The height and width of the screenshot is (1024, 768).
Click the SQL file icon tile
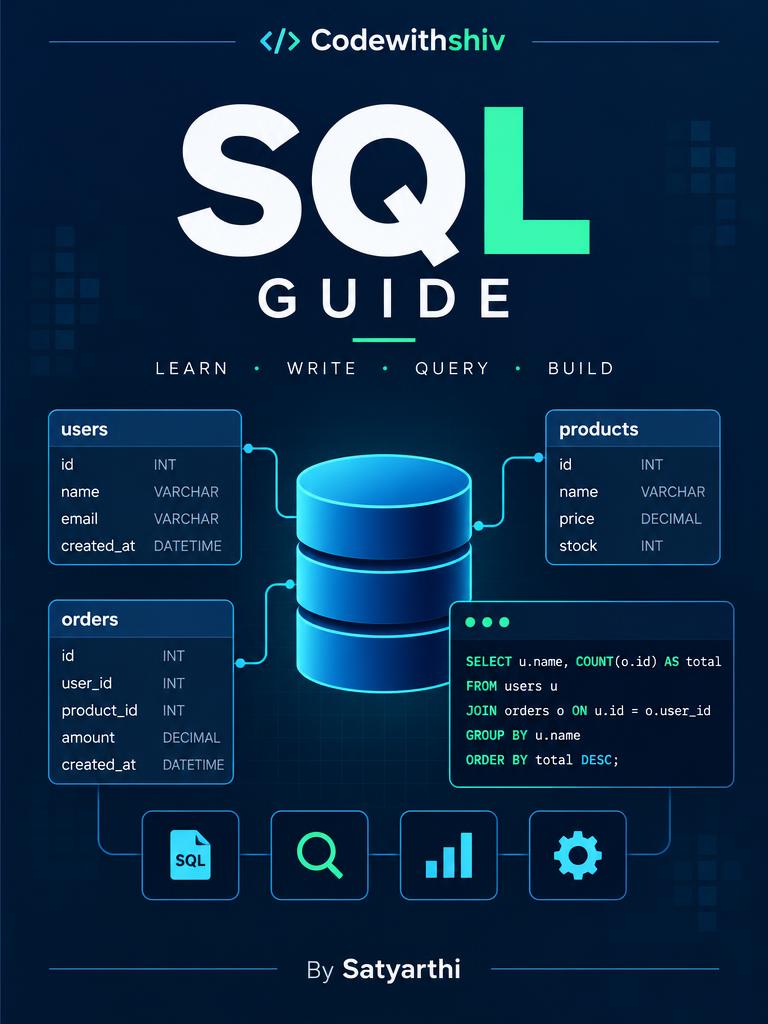190,855
